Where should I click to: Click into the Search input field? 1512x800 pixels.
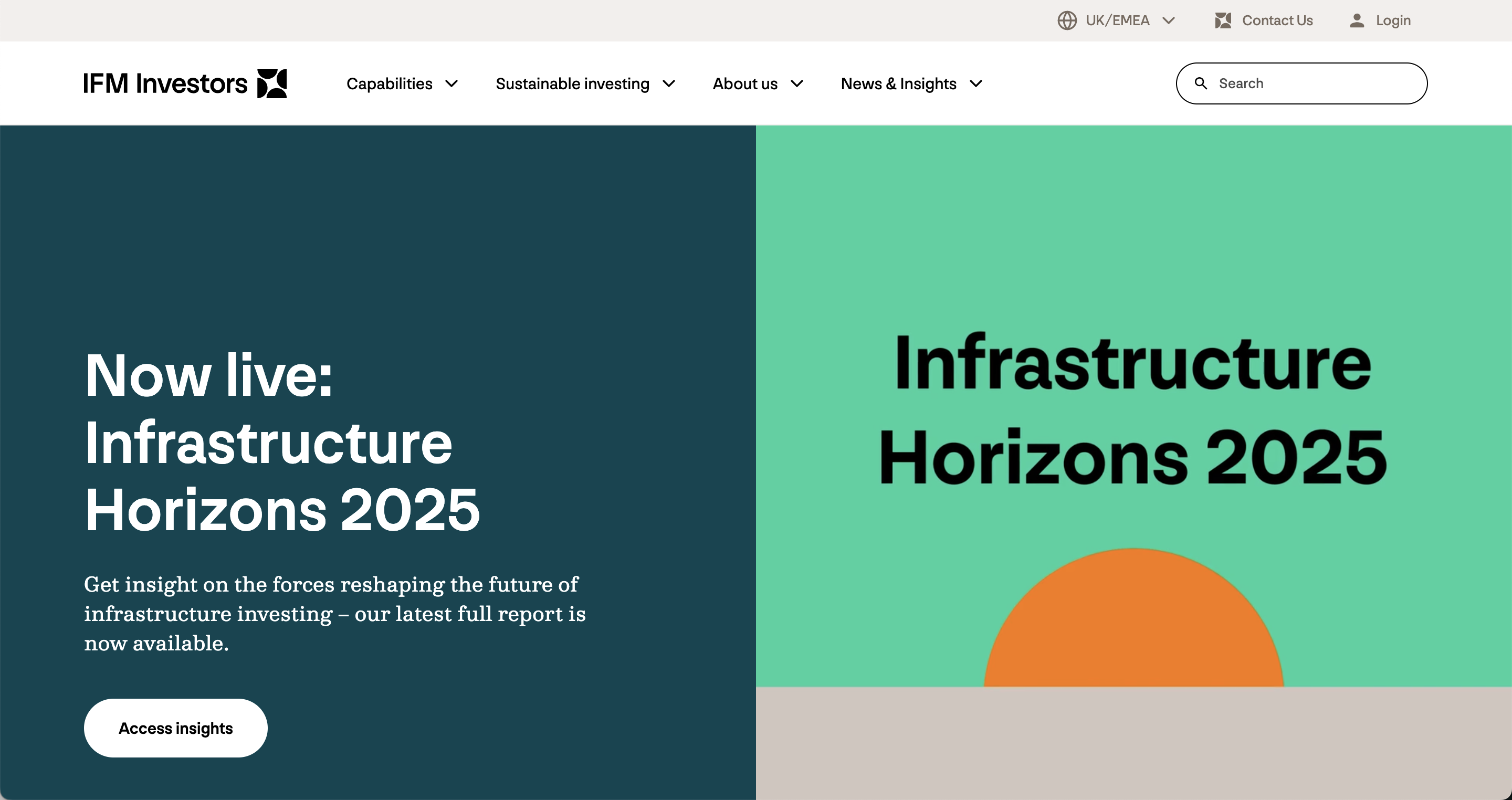[x=1315, y=83]
